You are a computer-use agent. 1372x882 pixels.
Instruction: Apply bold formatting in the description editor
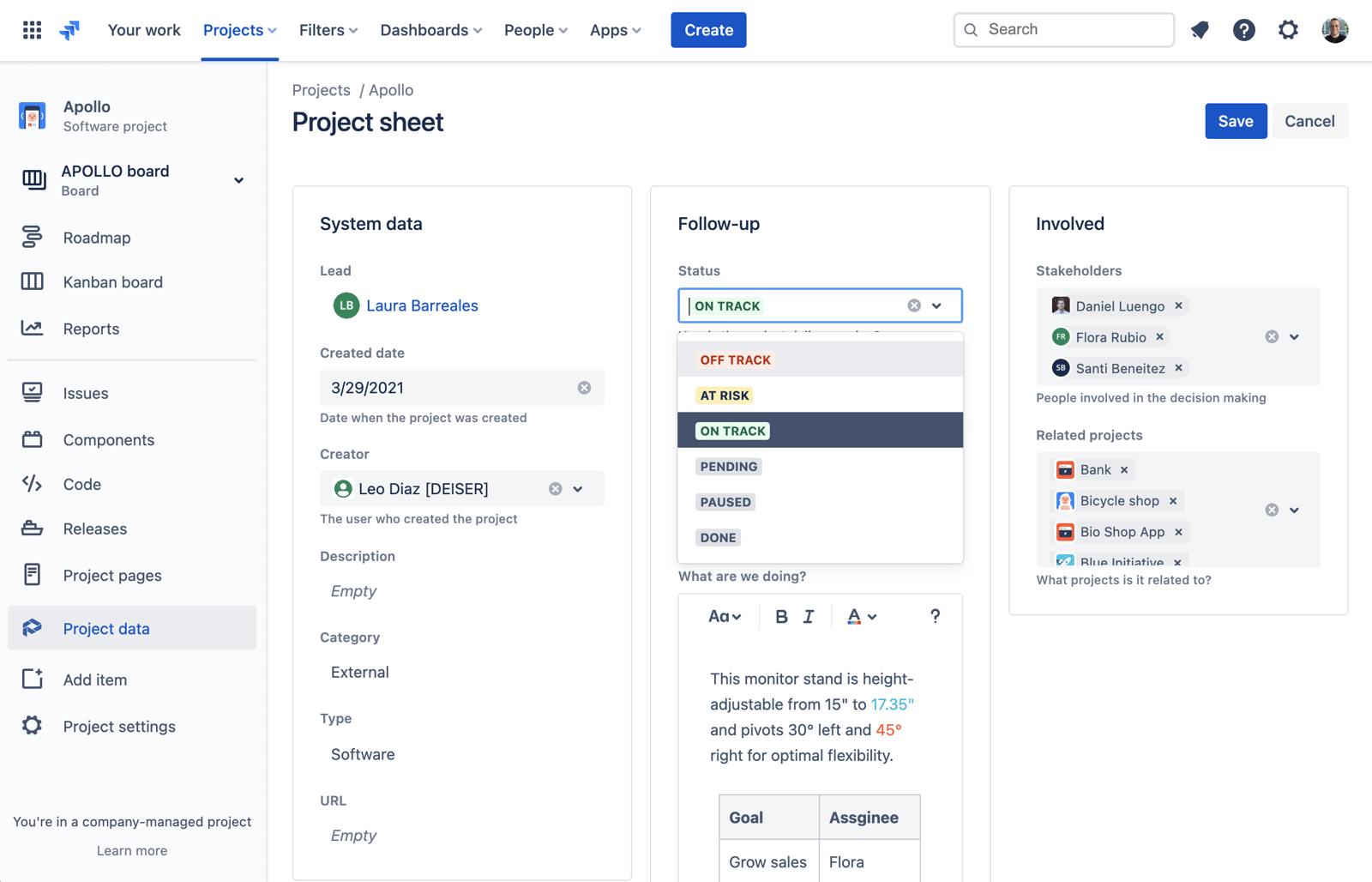781,616
